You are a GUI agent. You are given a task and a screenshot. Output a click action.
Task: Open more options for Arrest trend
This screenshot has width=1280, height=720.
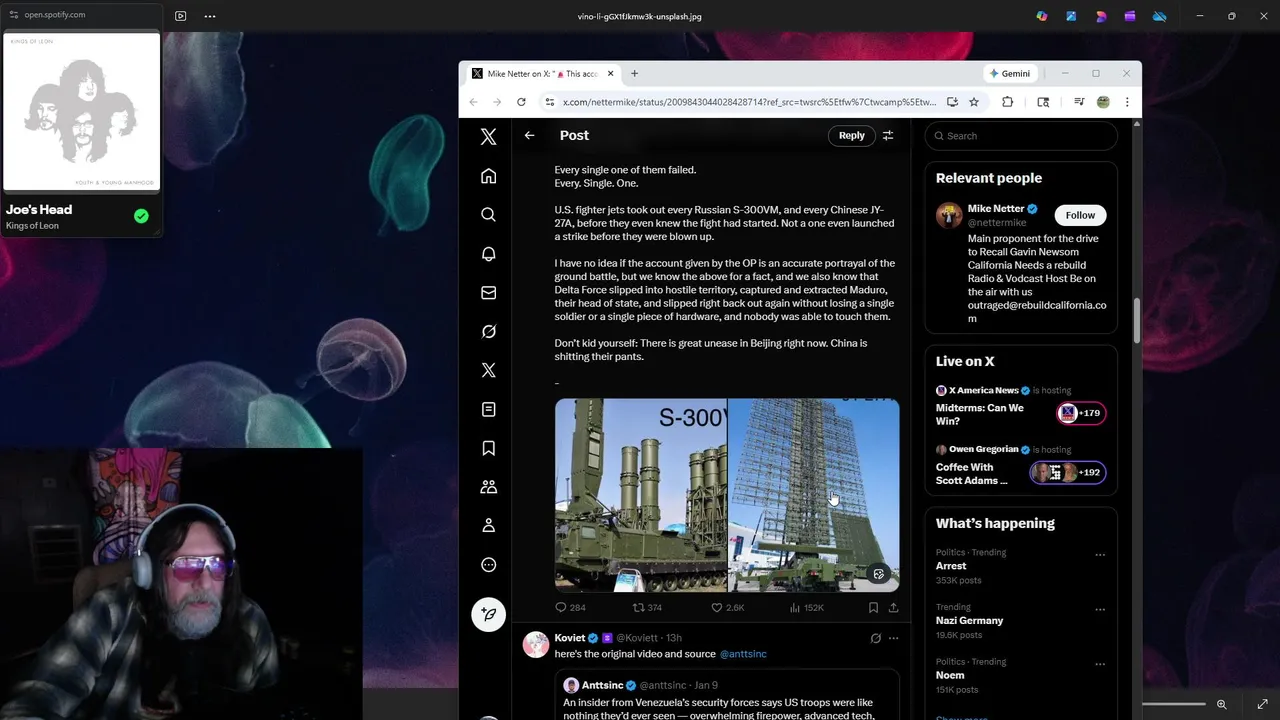[1100, 555]
